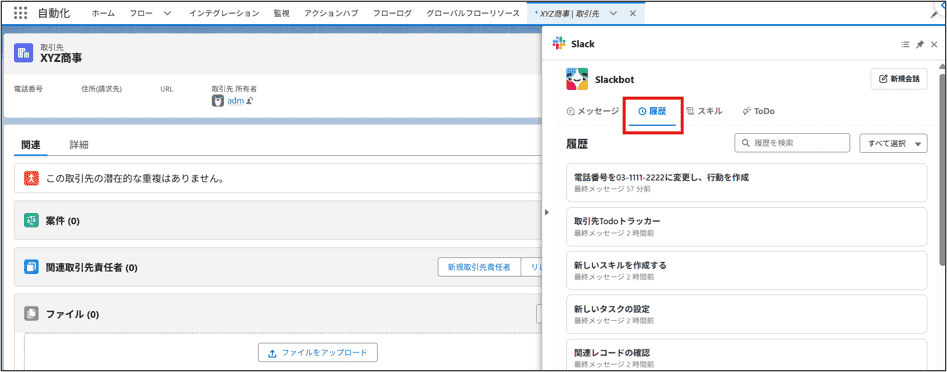Click the 新規会話 button

coord(899,79)
